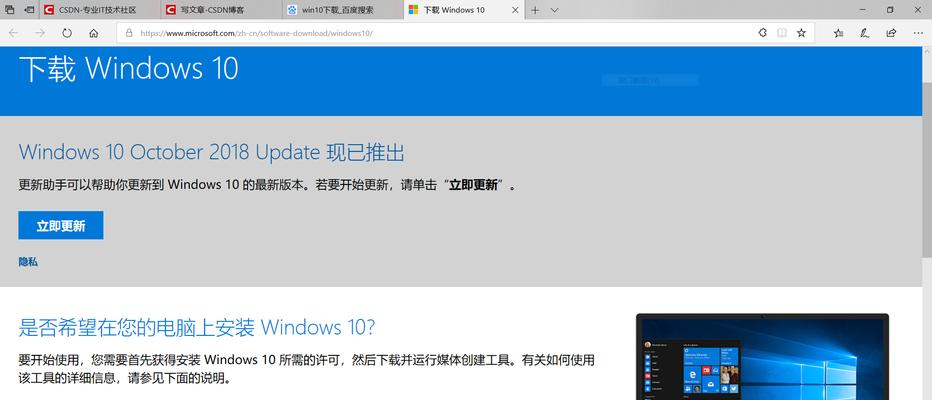Image resolution: width=932 pixels, height=400 pixels.
Task: Switch to 写文章-CSDN博客 tab
Action: (222, 10)
